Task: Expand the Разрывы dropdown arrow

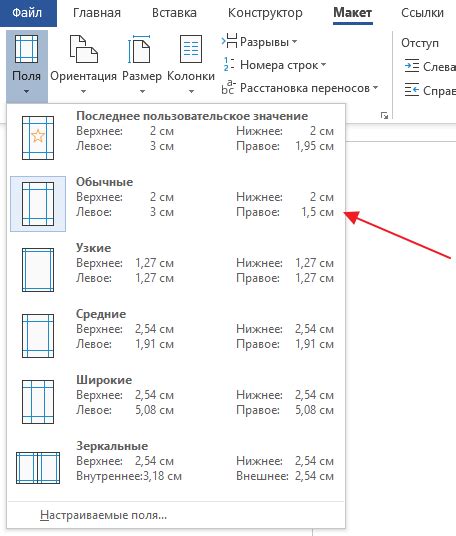Action: (294, 42)
